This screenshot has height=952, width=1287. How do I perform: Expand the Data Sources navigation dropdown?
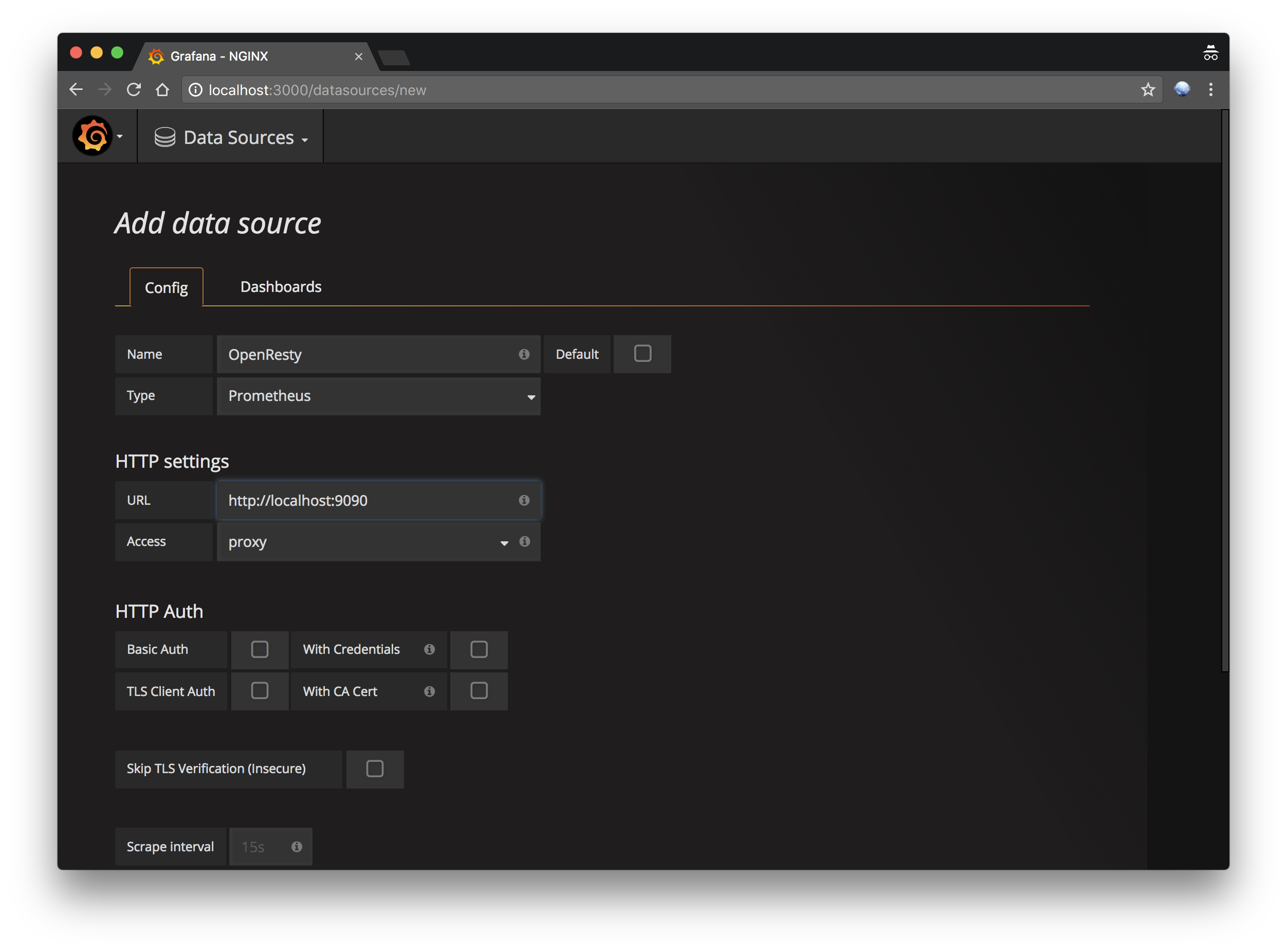305,138
